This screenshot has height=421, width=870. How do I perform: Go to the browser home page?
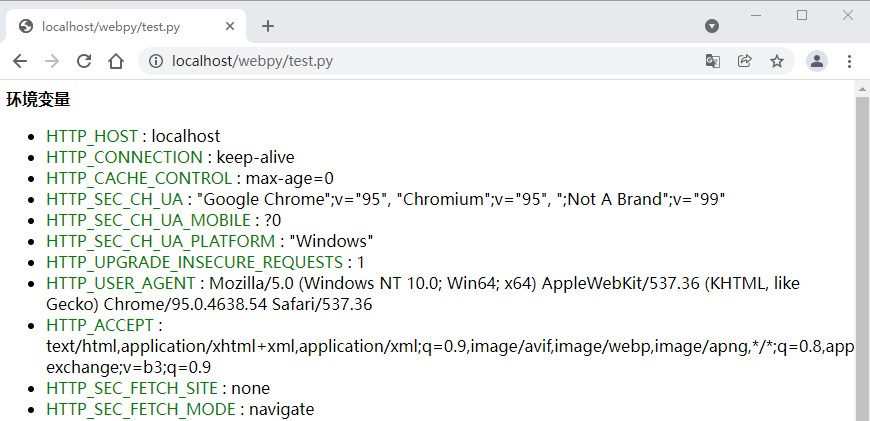pos(116,61)
